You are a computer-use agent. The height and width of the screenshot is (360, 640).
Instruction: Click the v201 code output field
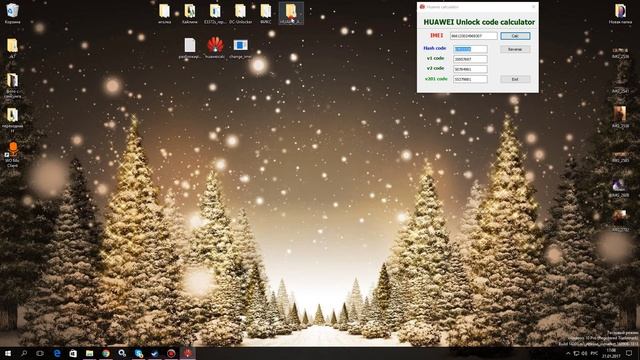[x=470, y=79]
